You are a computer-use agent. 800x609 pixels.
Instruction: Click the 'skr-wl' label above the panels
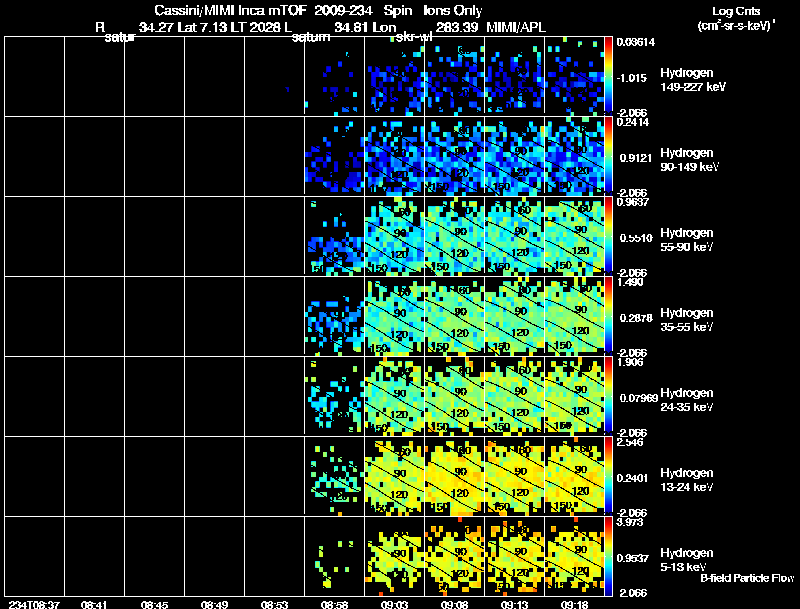(x=414, y=37)
